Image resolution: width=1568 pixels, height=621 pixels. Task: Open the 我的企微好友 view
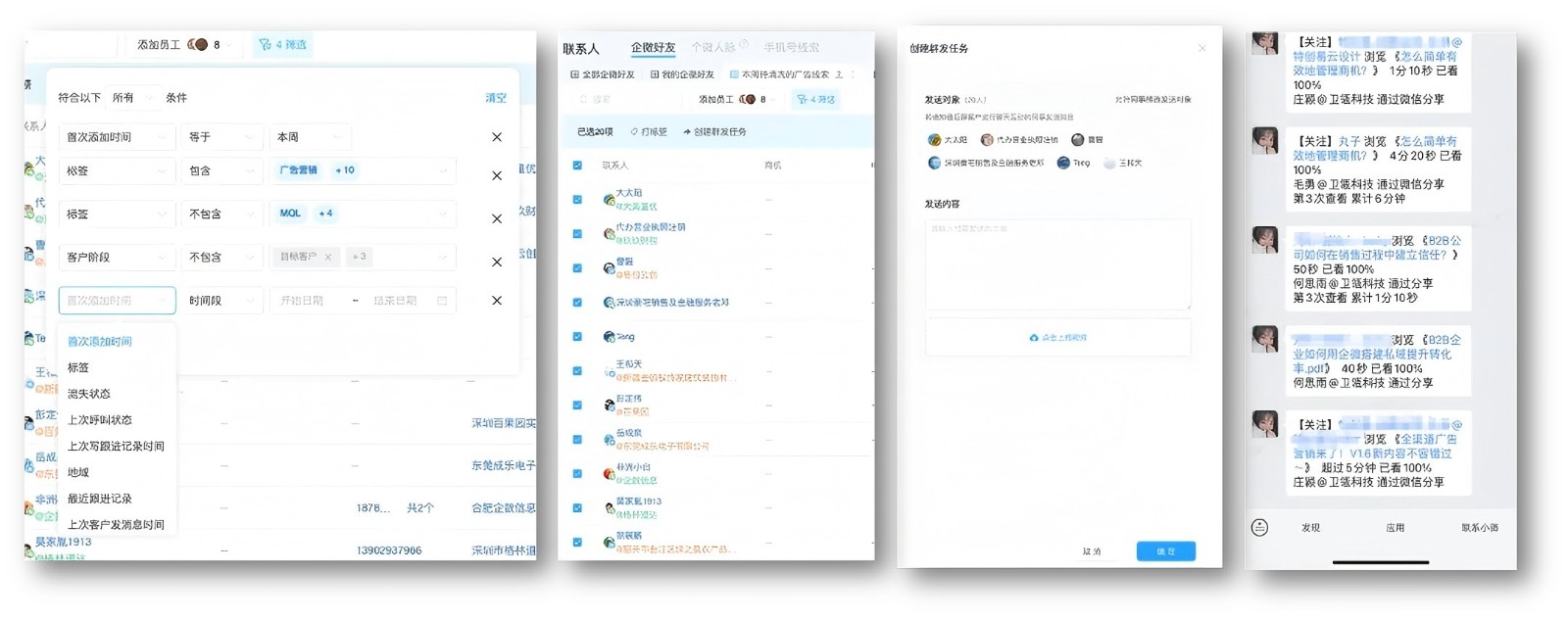coord(682,74)
